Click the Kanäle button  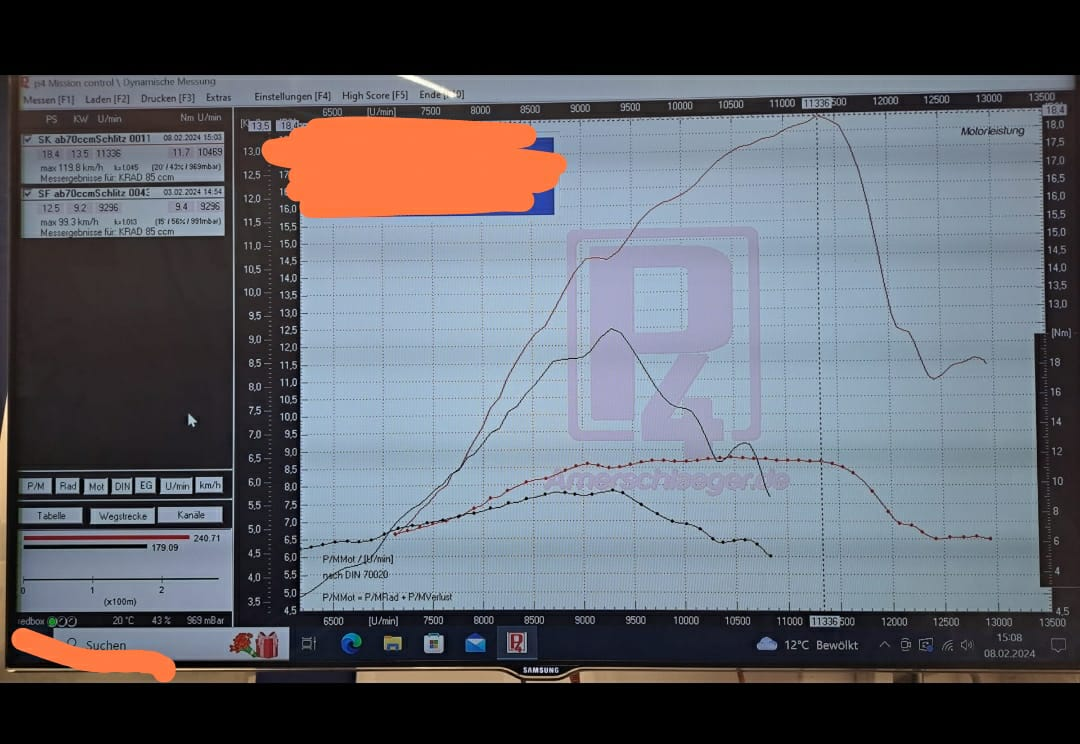pos(190,515)
